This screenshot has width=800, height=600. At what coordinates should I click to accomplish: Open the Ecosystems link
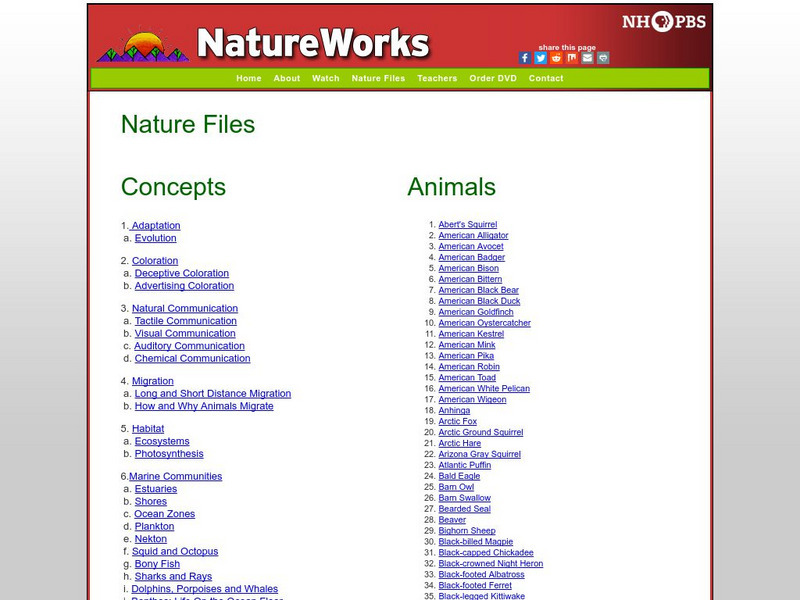tap(162, 441)
